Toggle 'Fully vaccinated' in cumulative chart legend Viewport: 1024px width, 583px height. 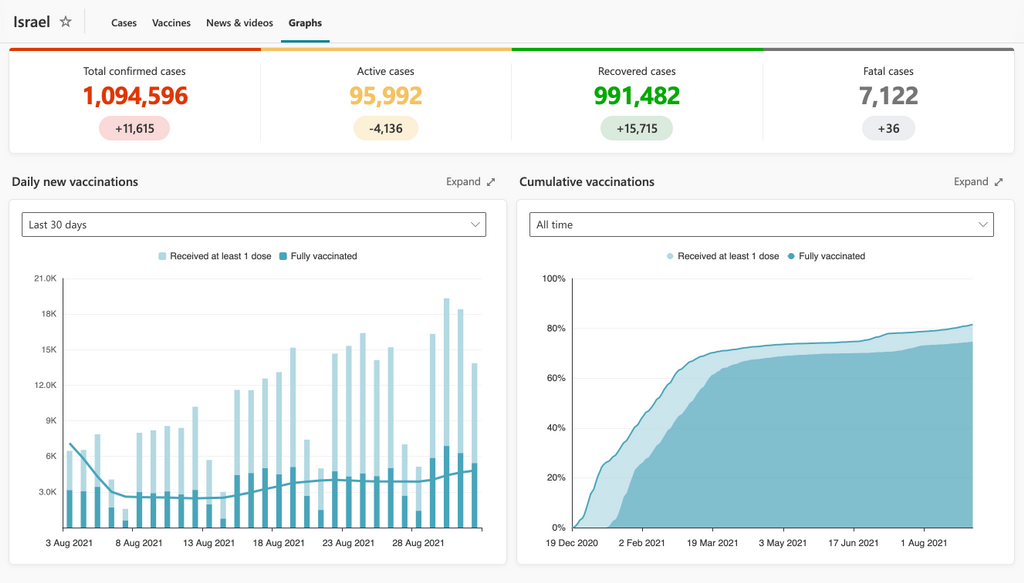click(824, 256)
